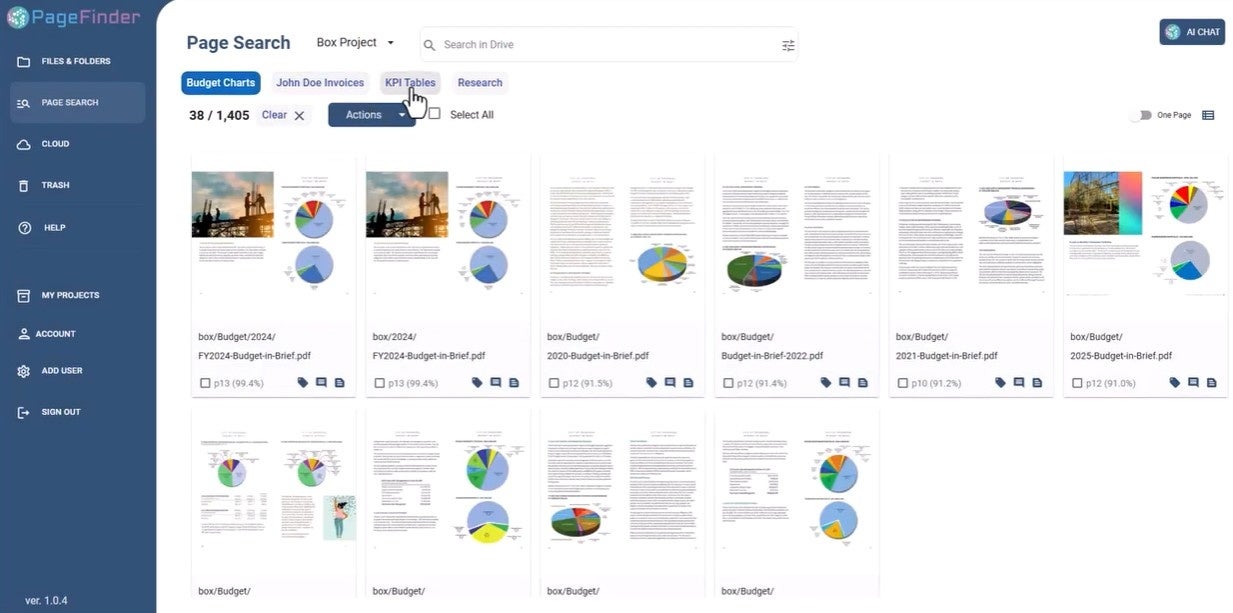The image size is (1233, 613).
Task: Check the box/2024/ FY2024 p13 checkbox
Action: (380, 383)
